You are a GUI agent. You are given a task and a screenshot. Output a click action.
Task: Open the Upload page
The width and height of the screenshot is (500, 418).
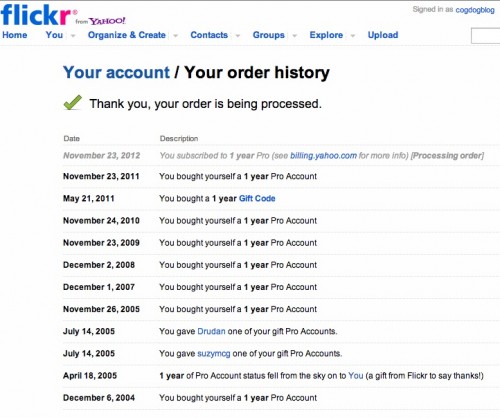coord(383,35)
